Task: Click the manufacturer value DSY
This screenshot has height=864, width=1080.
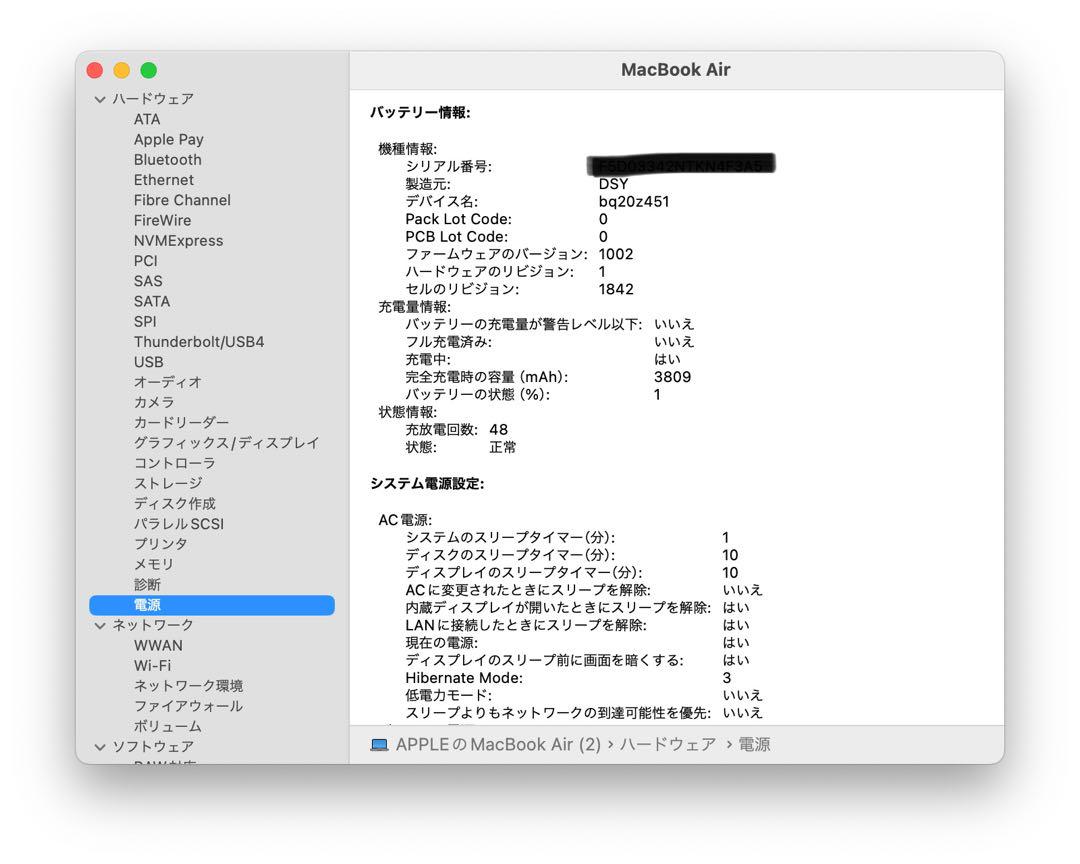Action: [614, 184]
